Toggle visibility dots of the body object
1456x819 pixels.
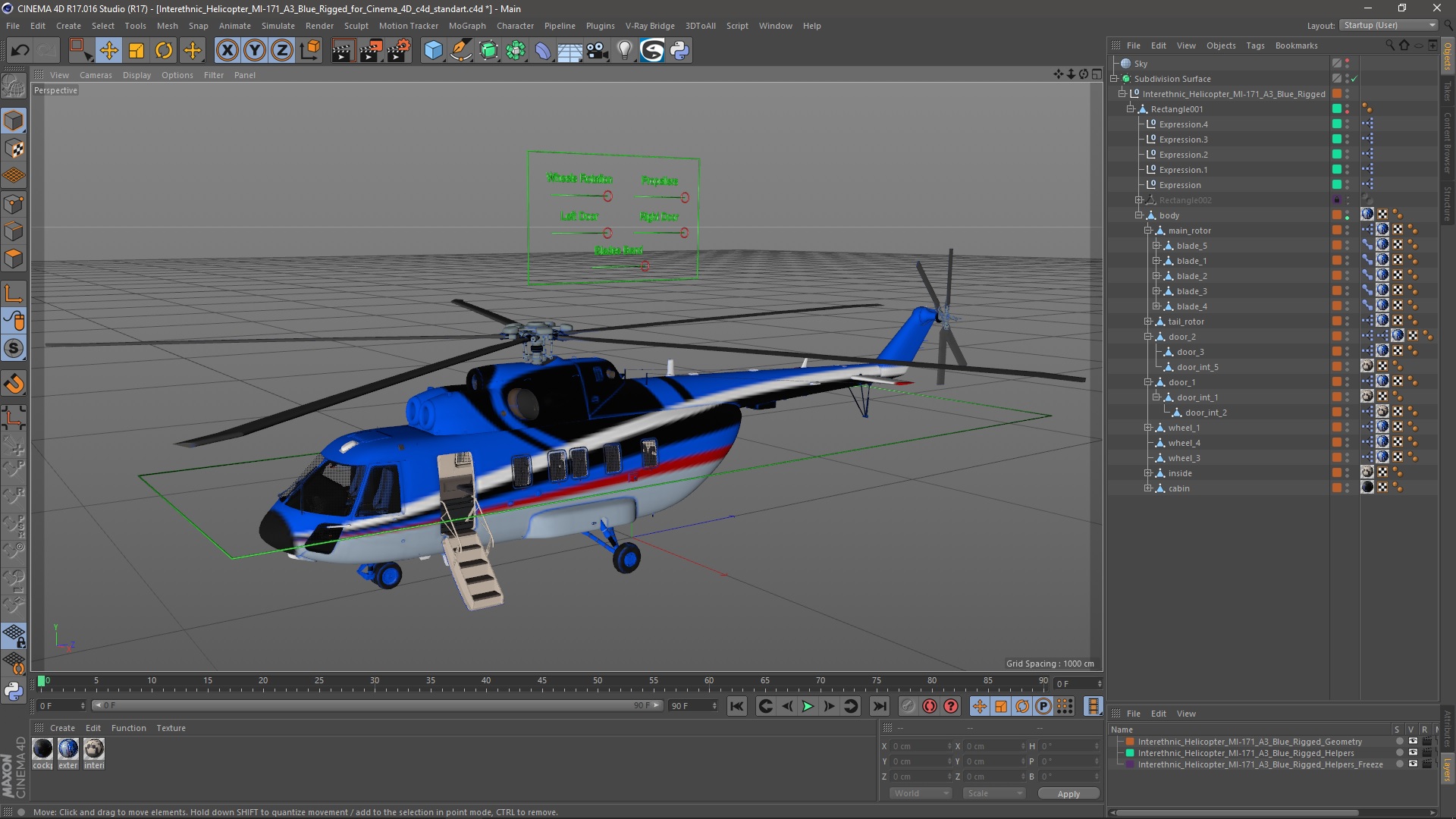[1348, 215]
